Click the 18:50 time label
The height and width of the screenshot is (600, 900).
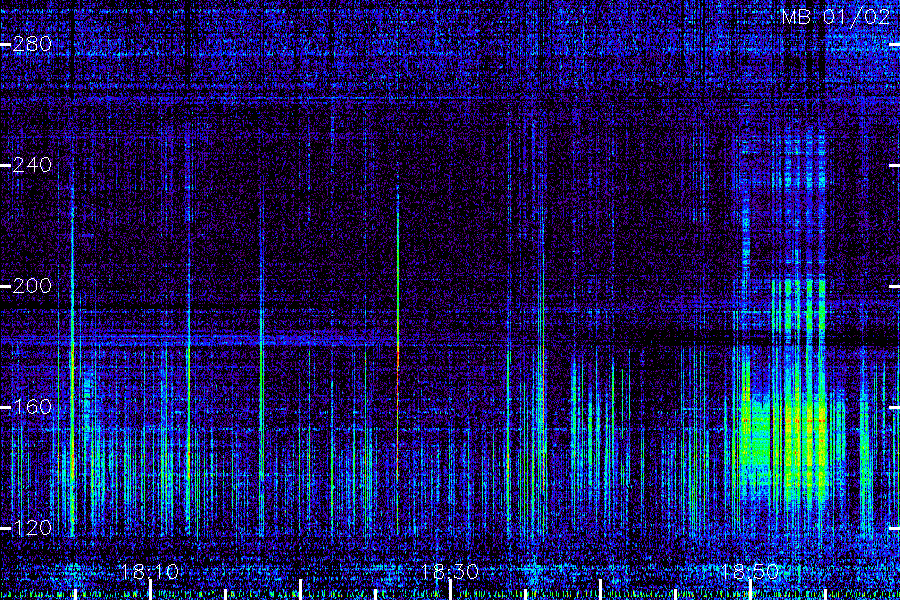point(749,572)
